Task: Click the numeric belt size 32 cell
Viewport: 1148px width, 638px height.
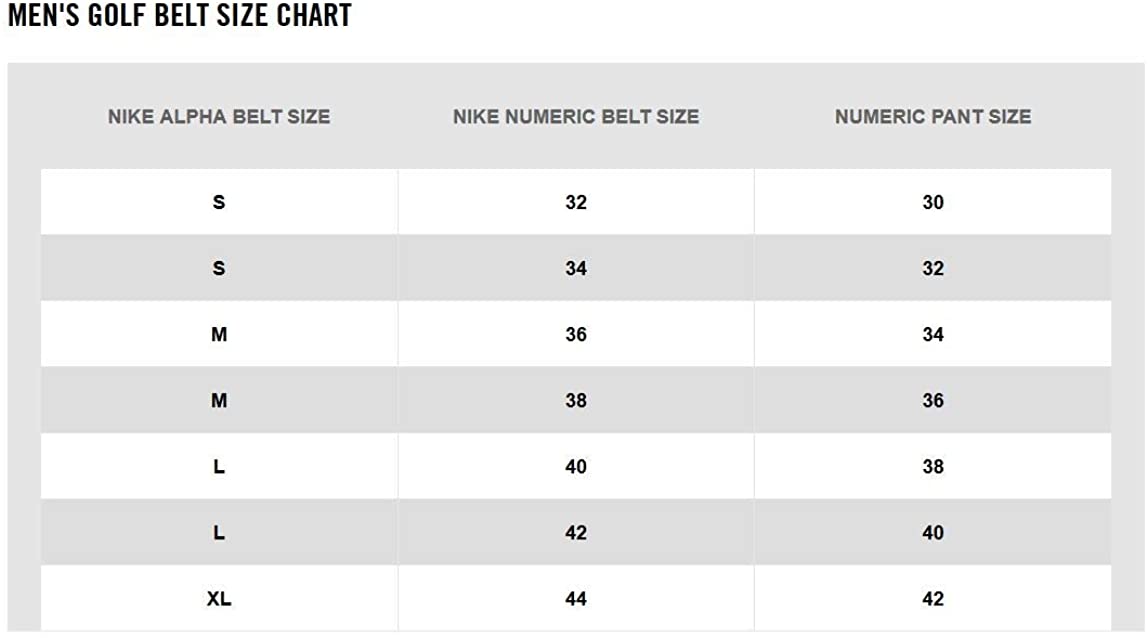Action: pyautogui.click(x=576, y=202)
